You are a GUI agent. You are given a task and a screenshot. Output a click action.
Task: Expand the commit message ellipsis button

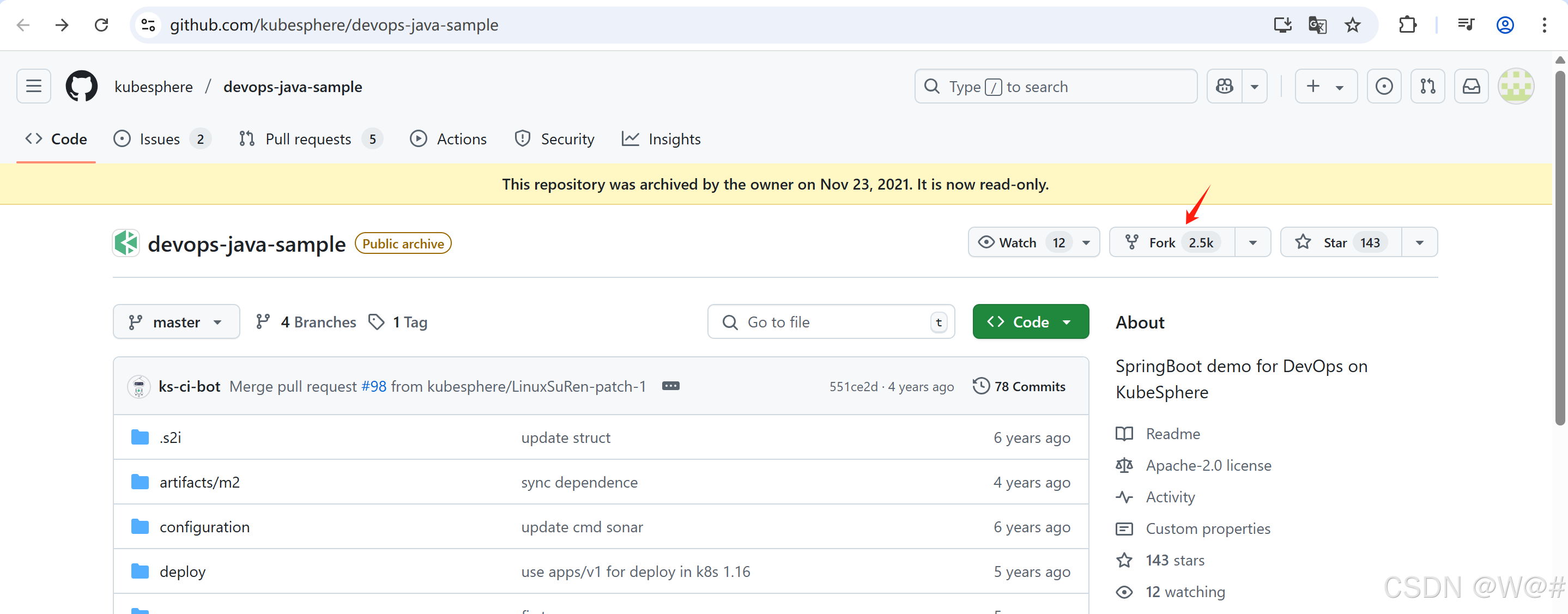coord(670,386)
